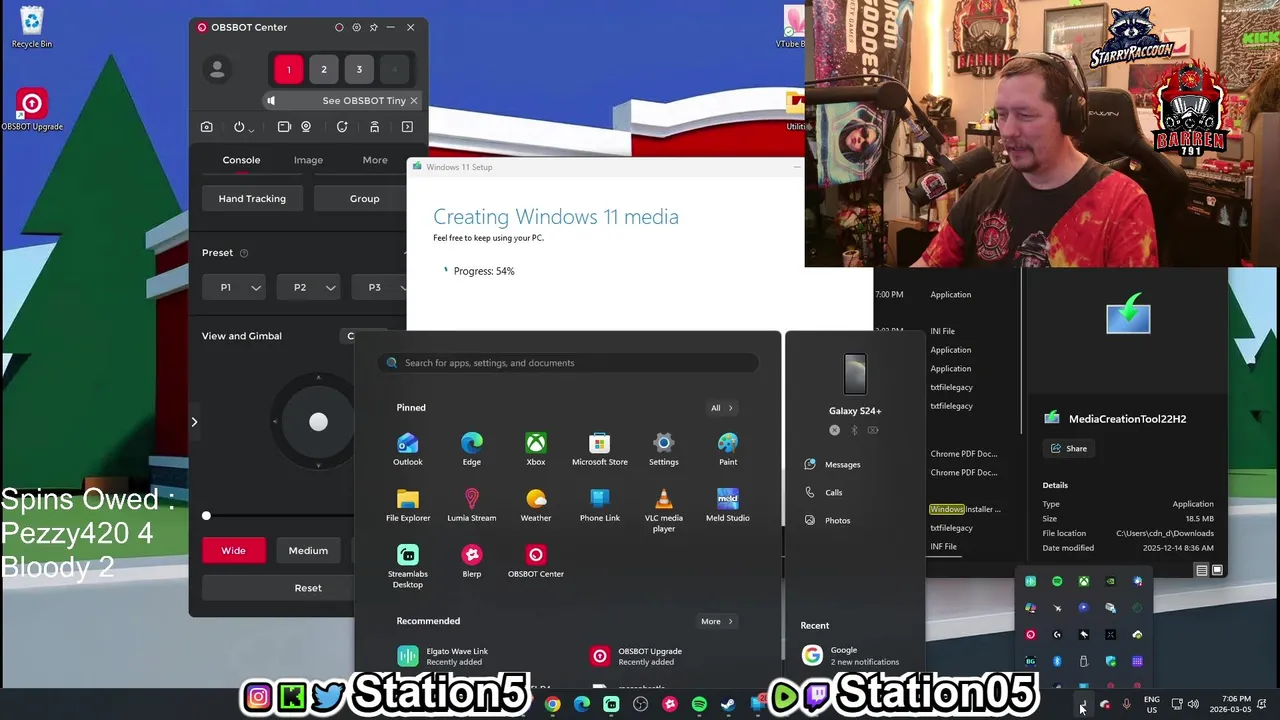This screenshot has height=720, width=1280.
Task: Select OBSBOT device slot 2
Action: coord(324,69)
